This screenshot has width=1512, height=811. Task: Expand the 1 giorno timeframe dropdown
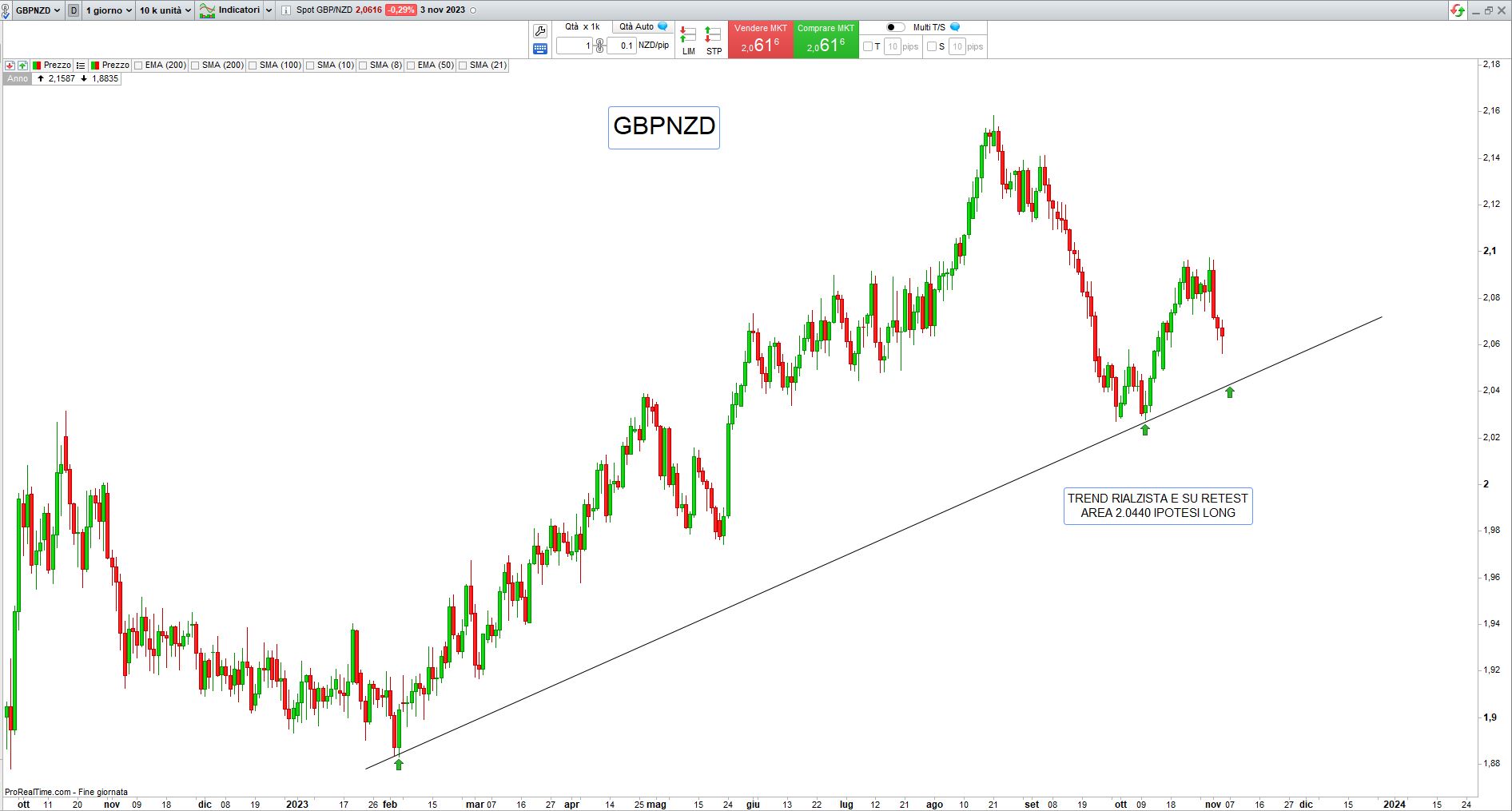(108, 10)
